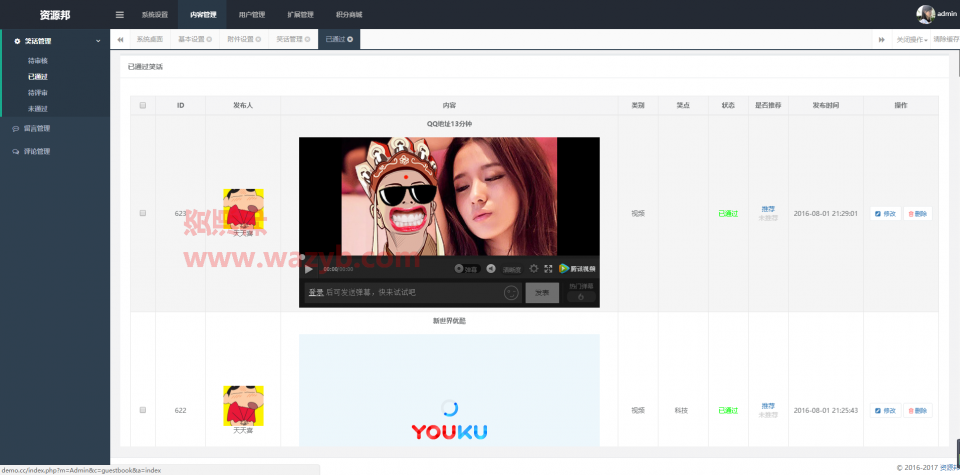Switch to the 系统桌面 tab
Image resolution: width=960 pixels, height=475 pixels.
click(150, 39)
